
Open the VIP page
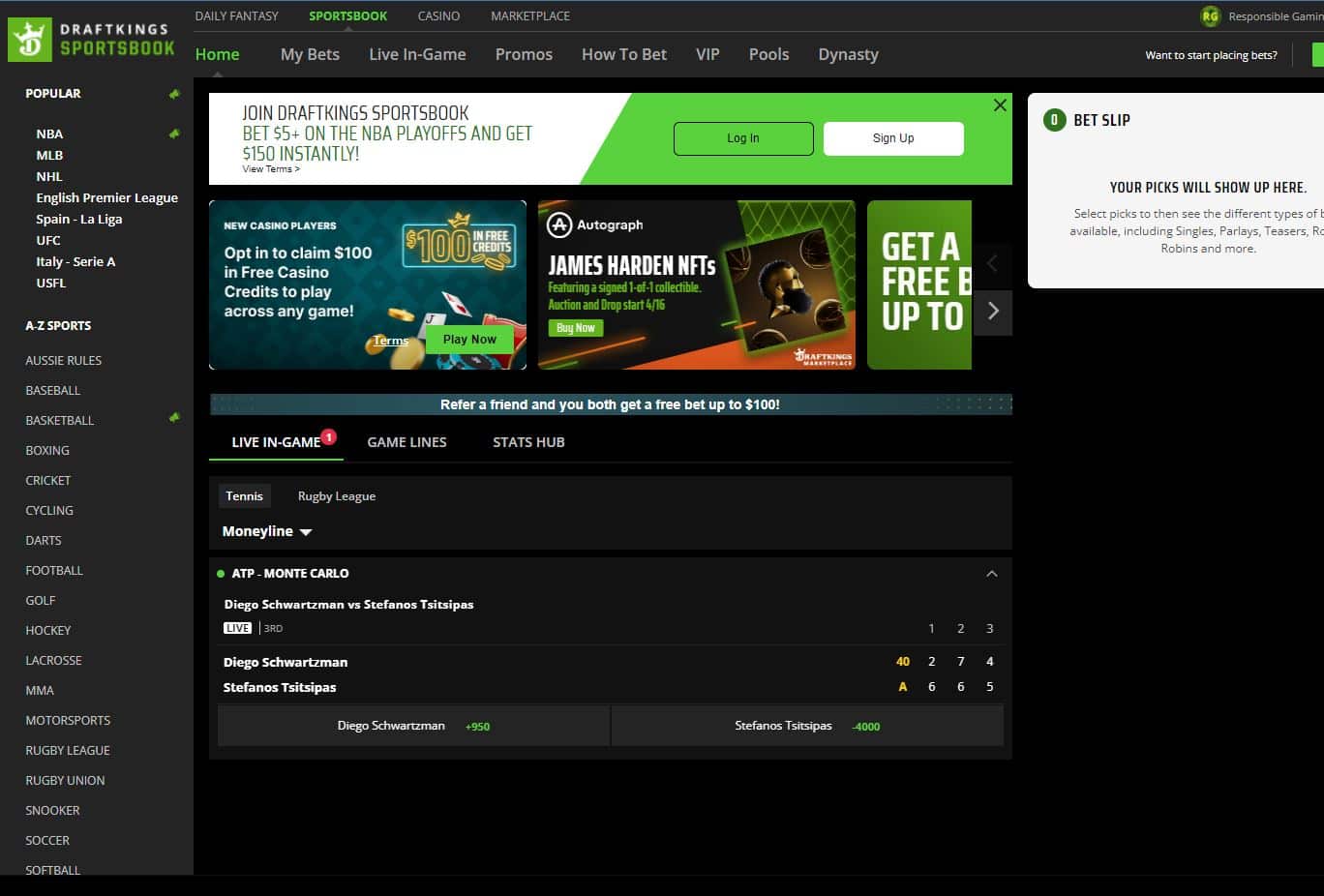[x=707, y=54]
